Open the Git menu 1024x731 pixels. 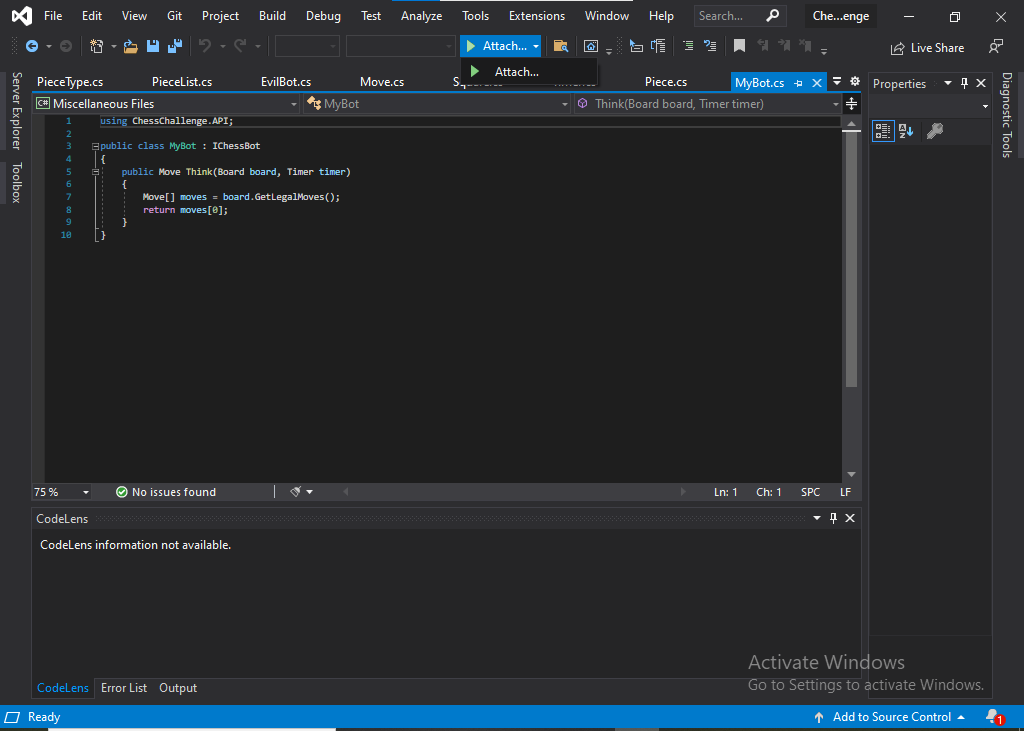click(174, 16)
